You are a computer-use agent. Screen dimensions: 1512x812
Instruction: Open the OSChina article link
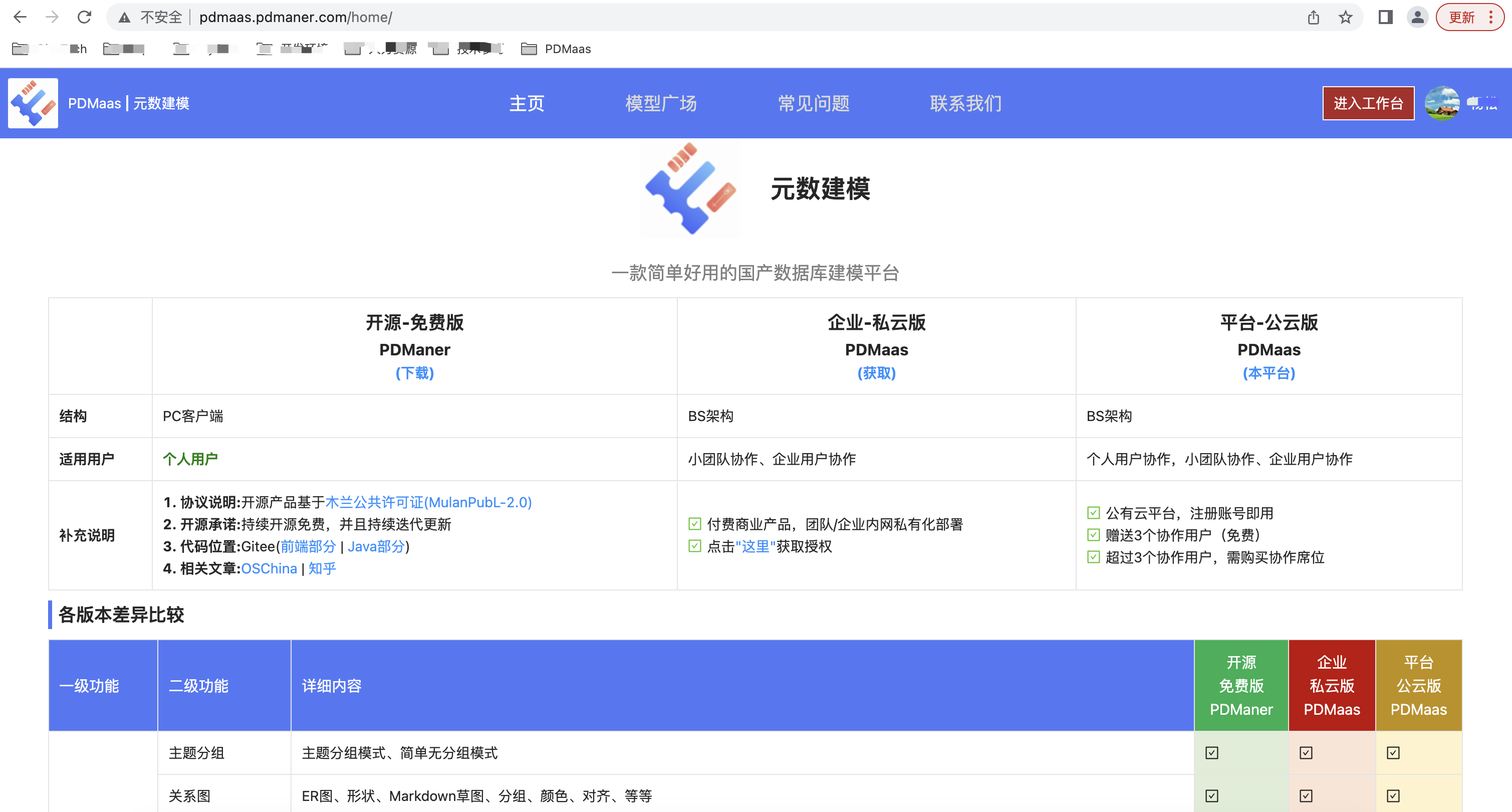point(269,568)
